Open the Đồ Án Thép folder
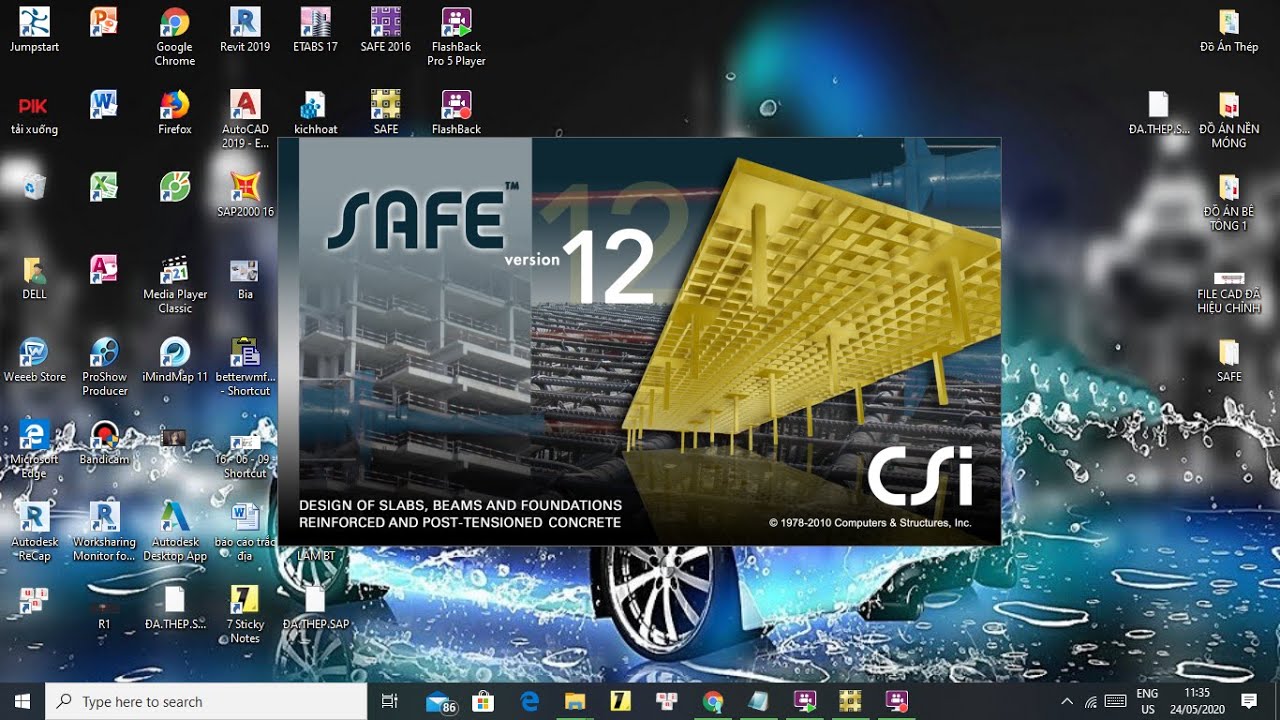Viewport: 1280px width, 720px height. point(1229,30)
